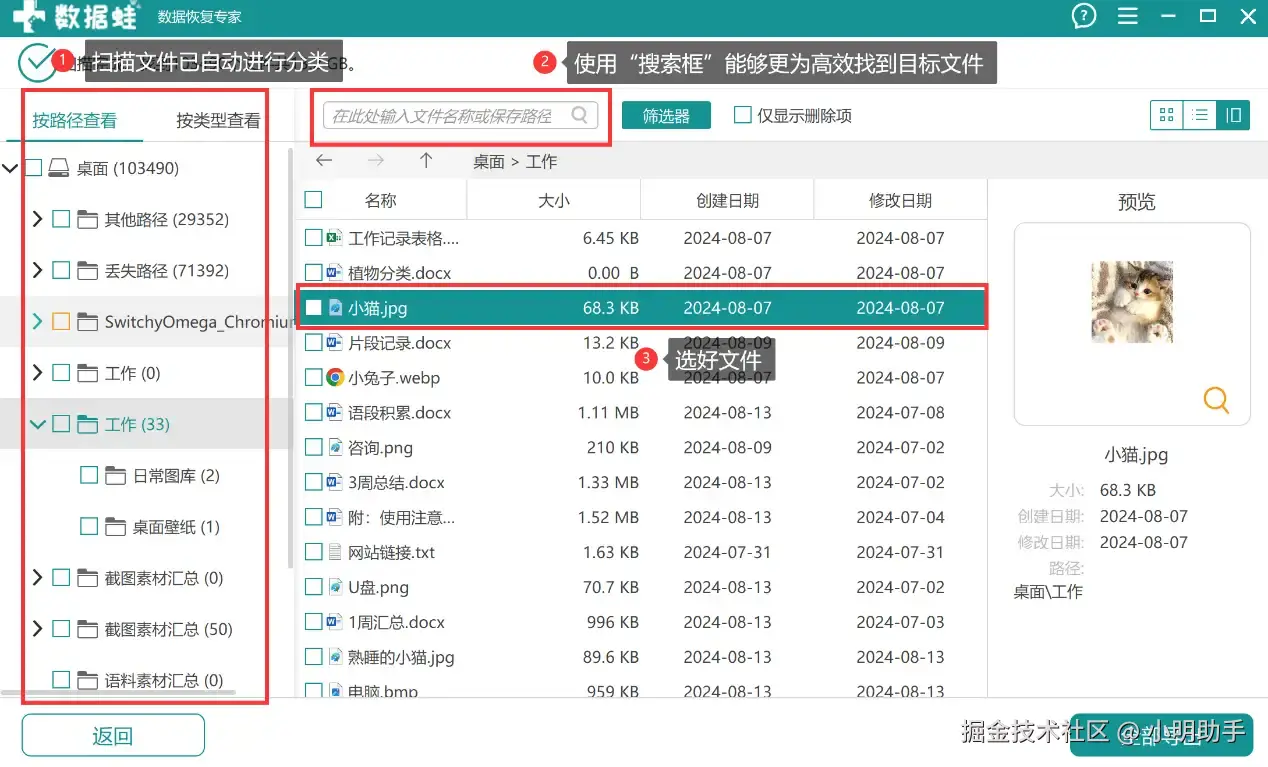Click the search magnifier in search box
Image resolution: width=1268 pixels, height=767 pixels.
coord(579,115)
